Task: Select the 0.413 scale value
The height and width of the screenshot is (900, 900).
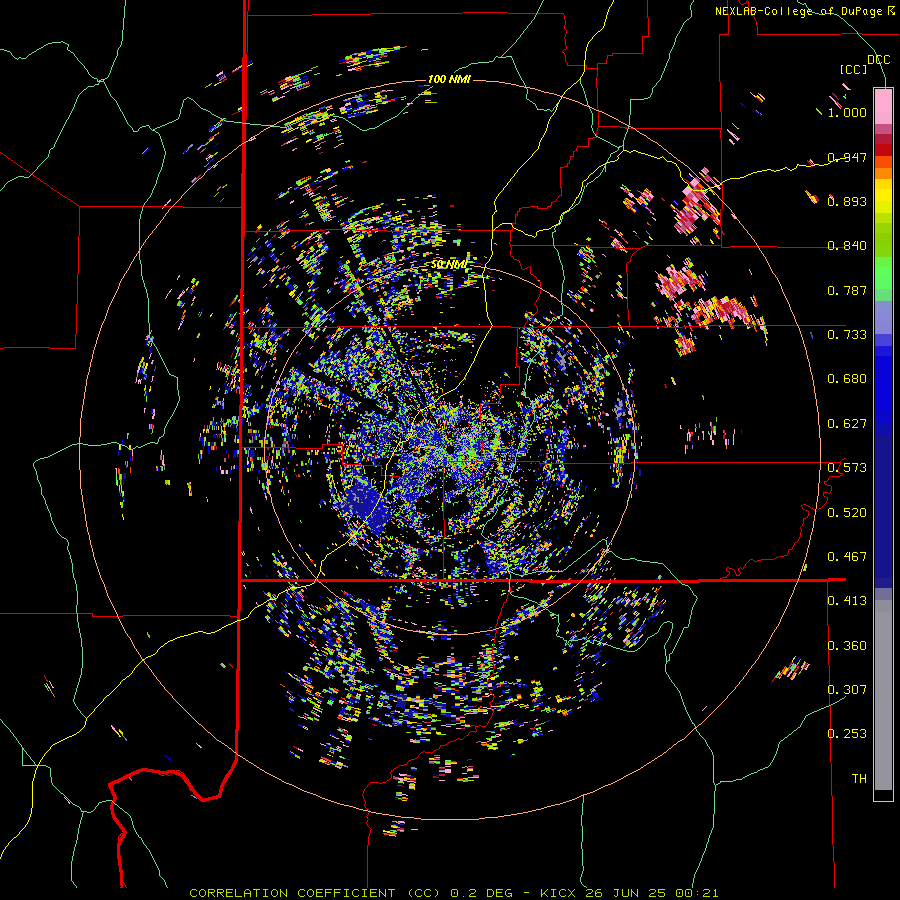Action: click(x=847, y=601)
